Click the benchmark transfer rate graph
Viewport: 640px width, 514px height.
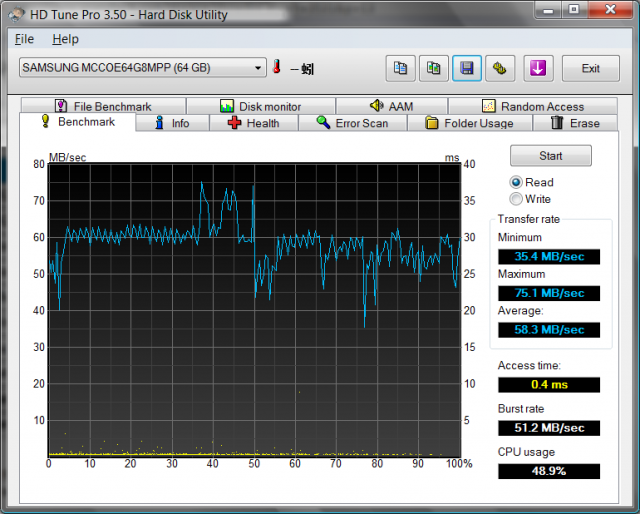(x=255, y=310)
